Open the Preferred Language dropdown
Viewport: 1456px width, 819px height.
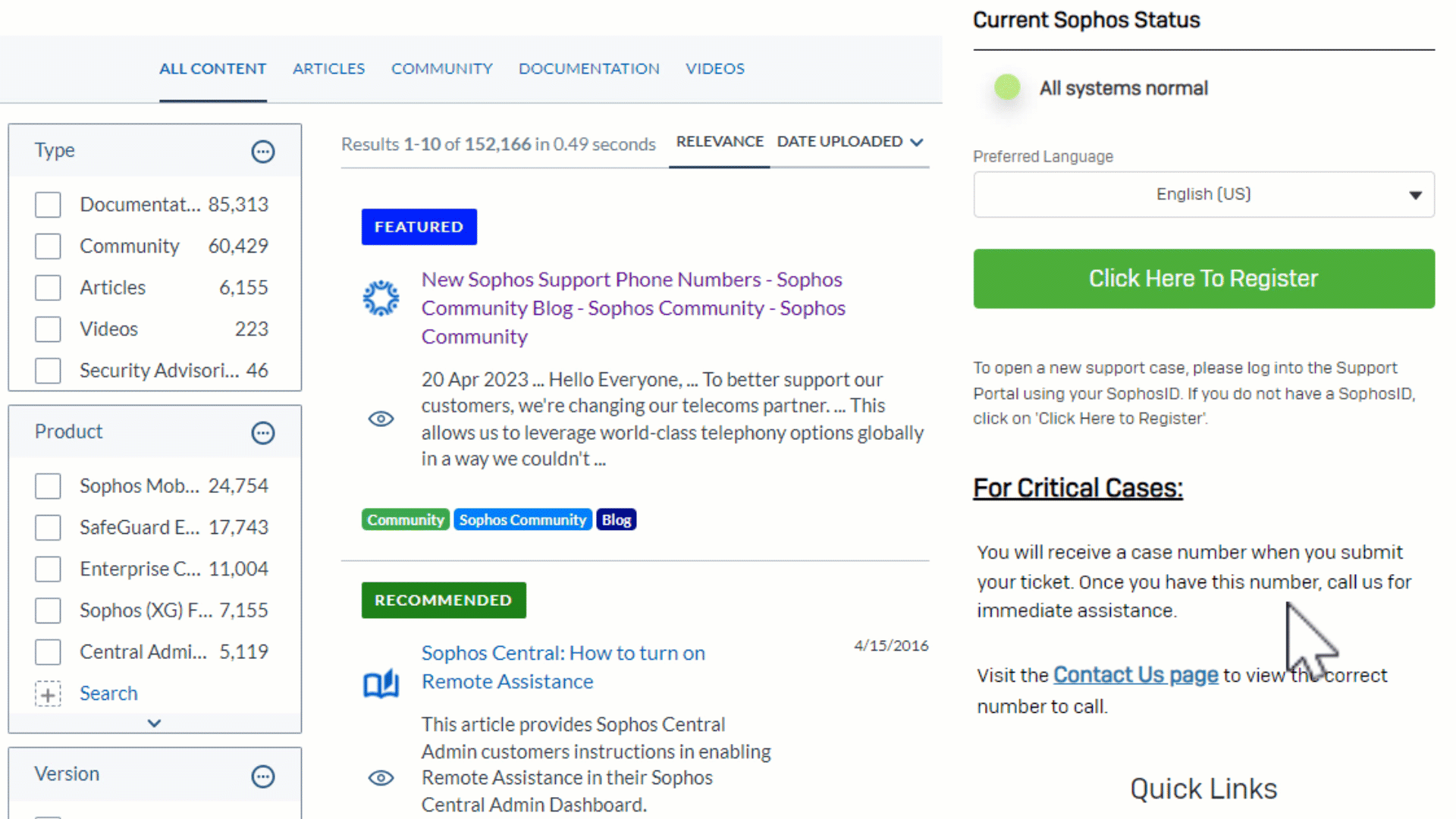pos(1203,194)
